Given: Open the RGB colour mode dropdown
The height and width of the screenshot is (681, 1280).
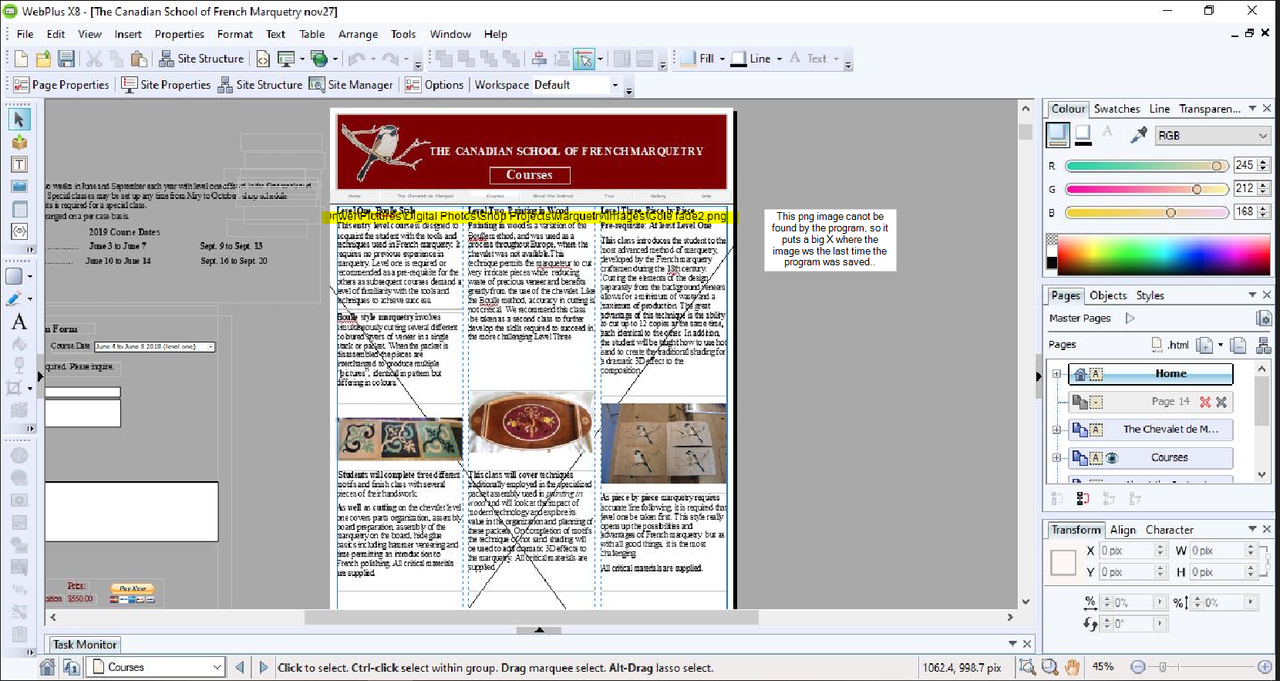Looking at the screenshot, I should pyautogui.click(x=1212, y=135).
